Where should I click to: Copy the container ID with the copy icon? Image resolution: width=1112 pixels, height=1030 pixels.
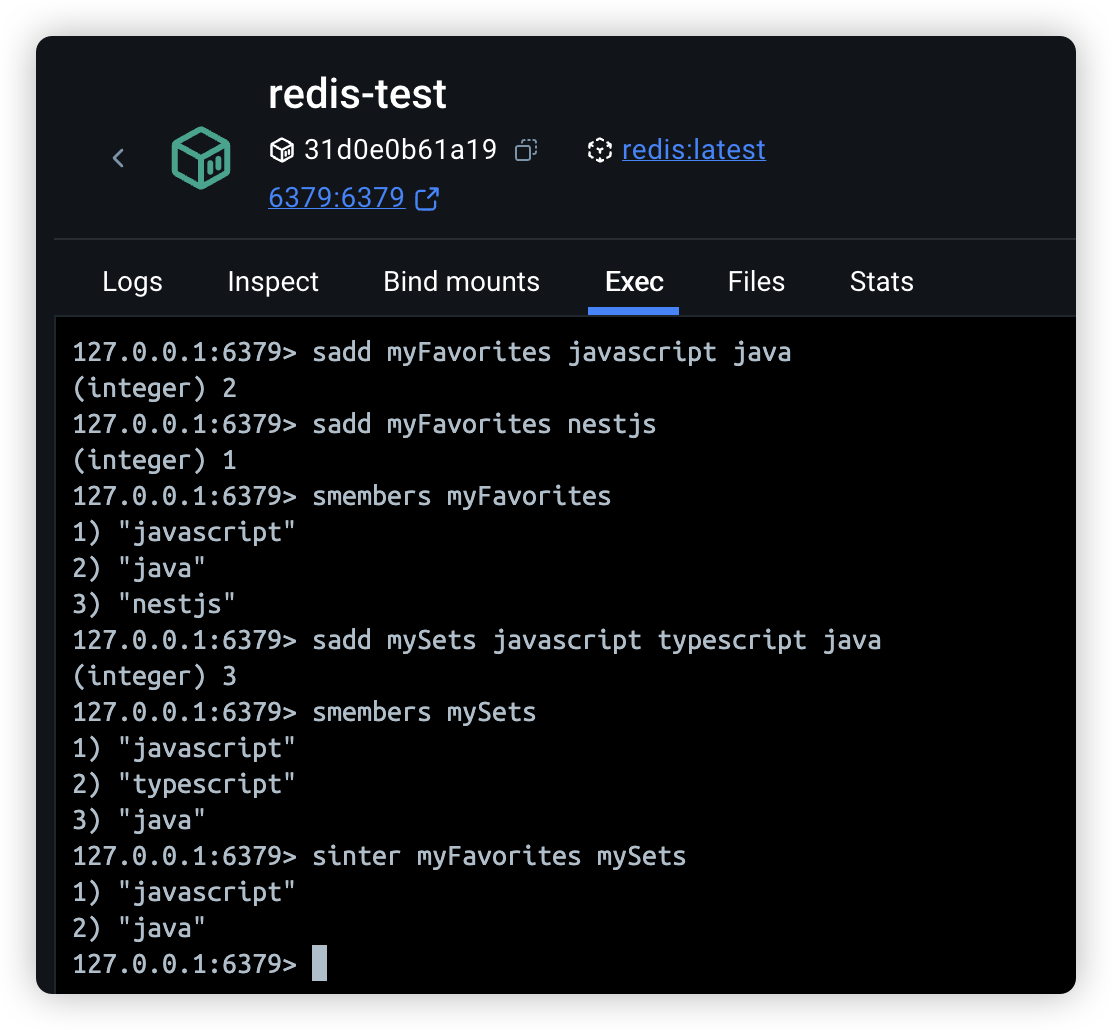click(x=525, y=150)
